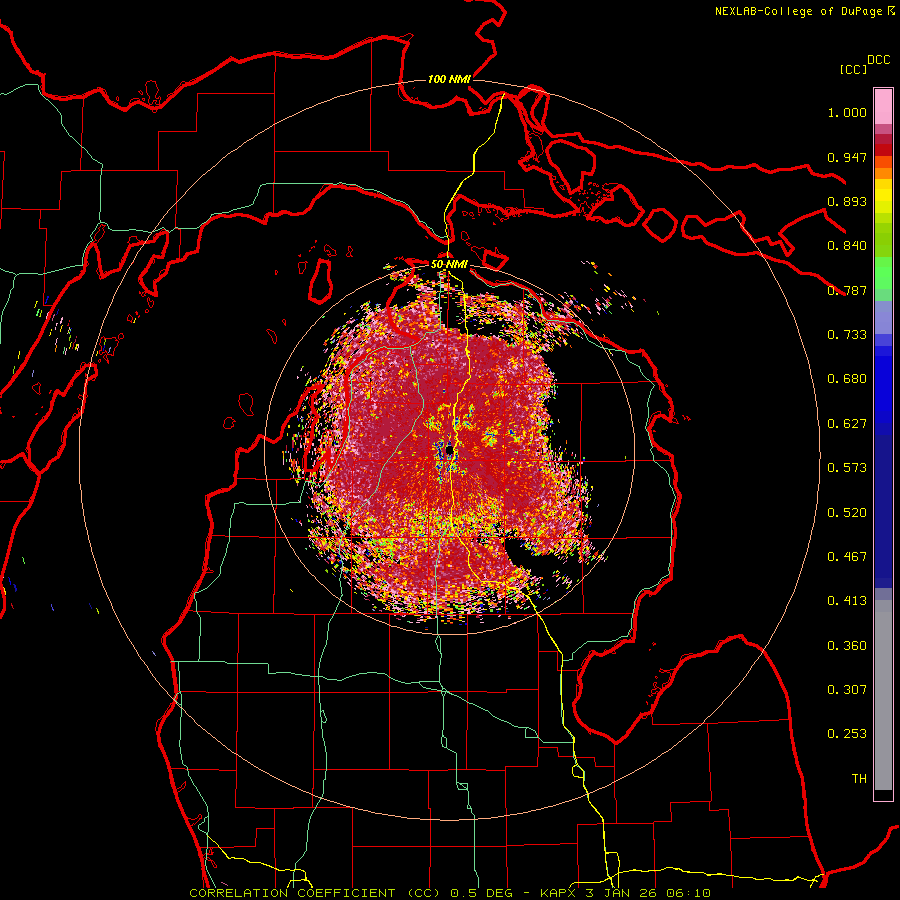Click the 1.000 value on the color scale
Viewport: 900px width, 900px height.
pos(847,112)
